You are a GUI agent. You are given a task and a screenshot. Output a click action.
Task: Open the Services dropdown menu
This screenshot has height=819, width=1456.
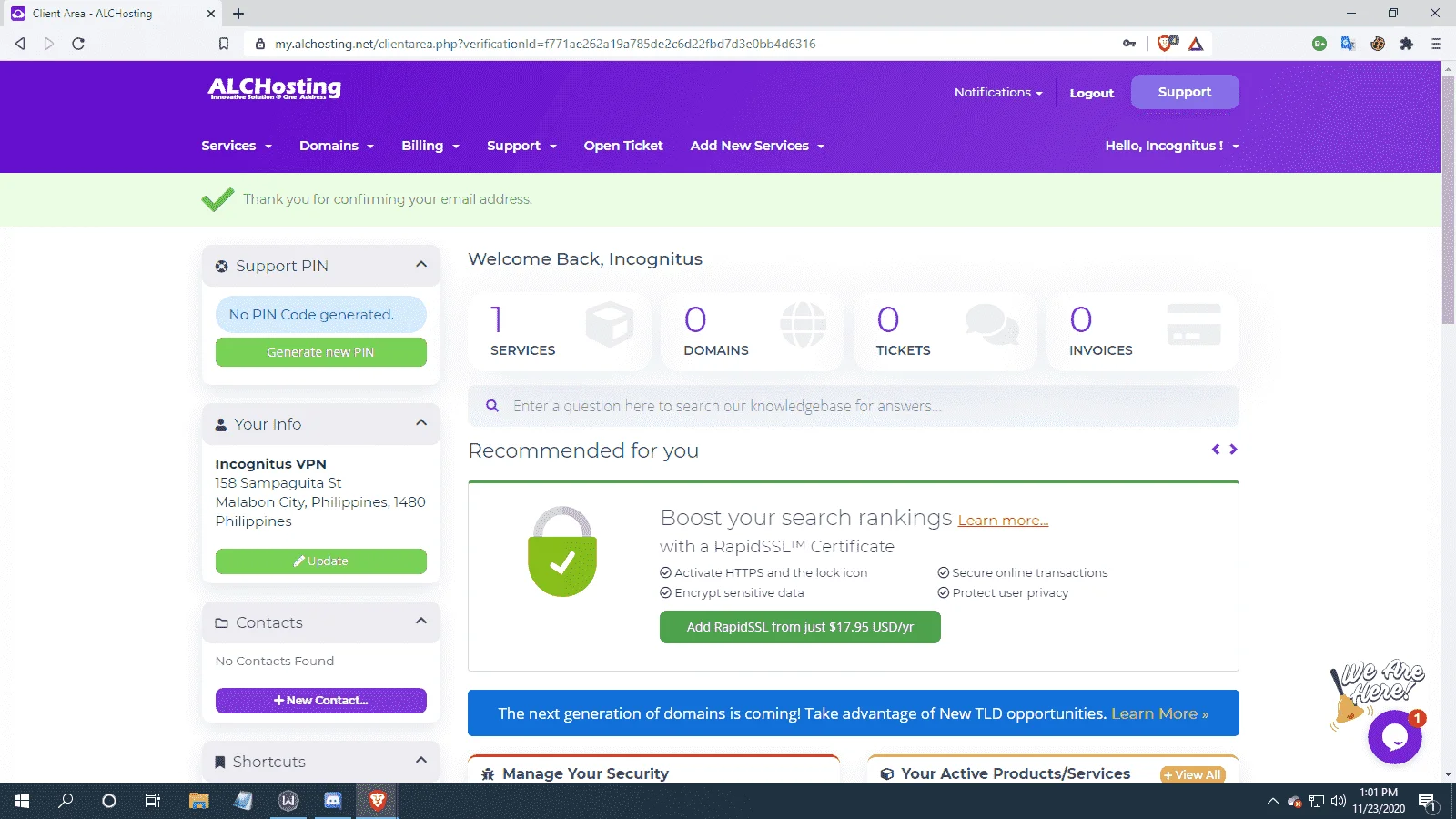point(237,146)
